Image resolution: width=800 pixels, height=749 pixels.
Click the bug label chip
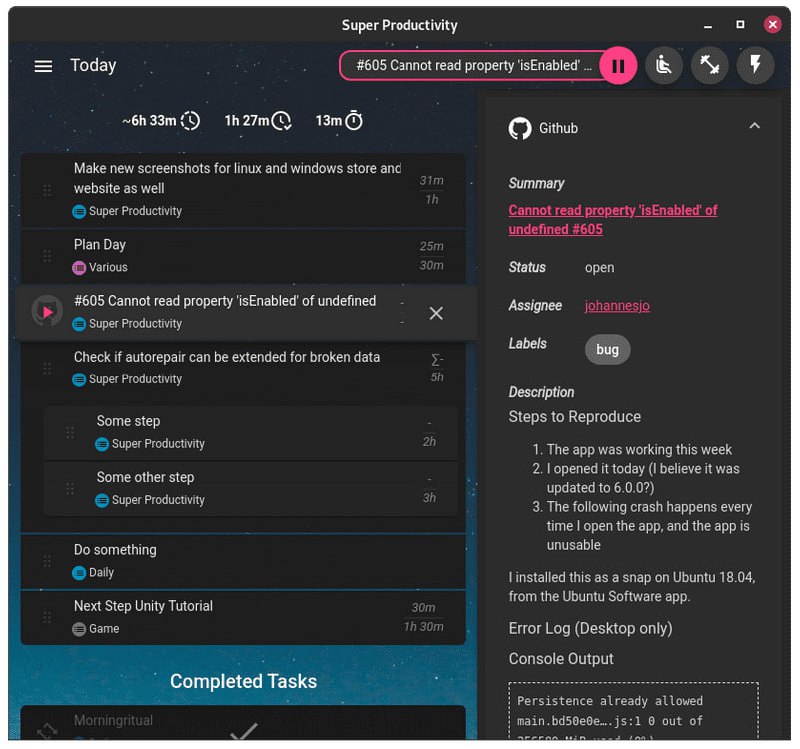(607, 349)
